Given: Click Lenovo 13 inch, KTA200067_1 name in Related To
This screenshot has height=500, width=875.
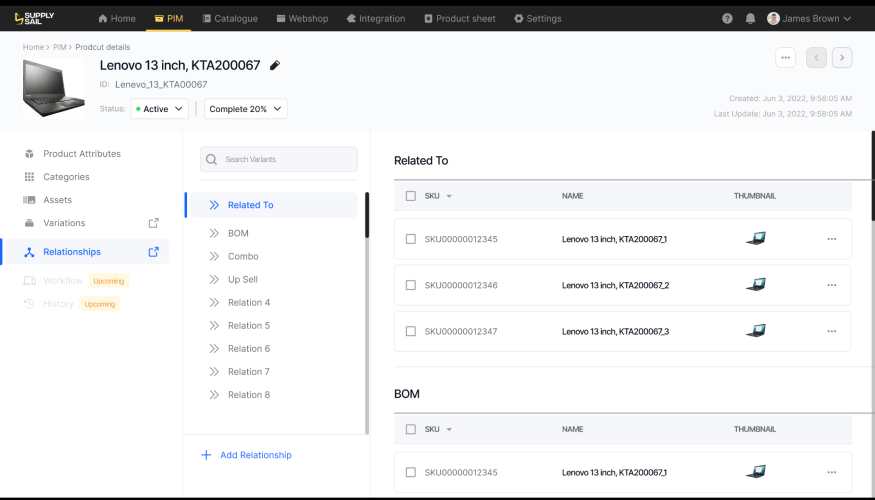Looking at the screenshot, I should pos(614,239).
